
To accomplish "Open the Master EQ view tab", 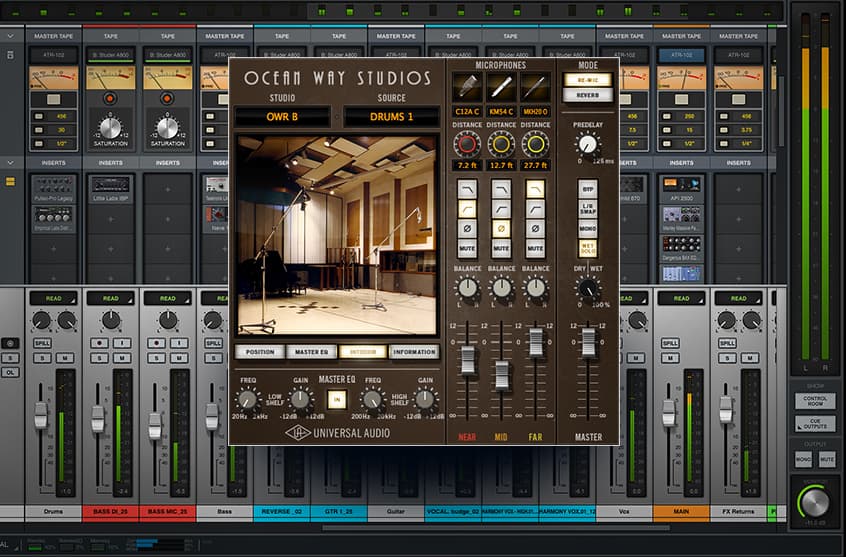I will click(311, 352).
